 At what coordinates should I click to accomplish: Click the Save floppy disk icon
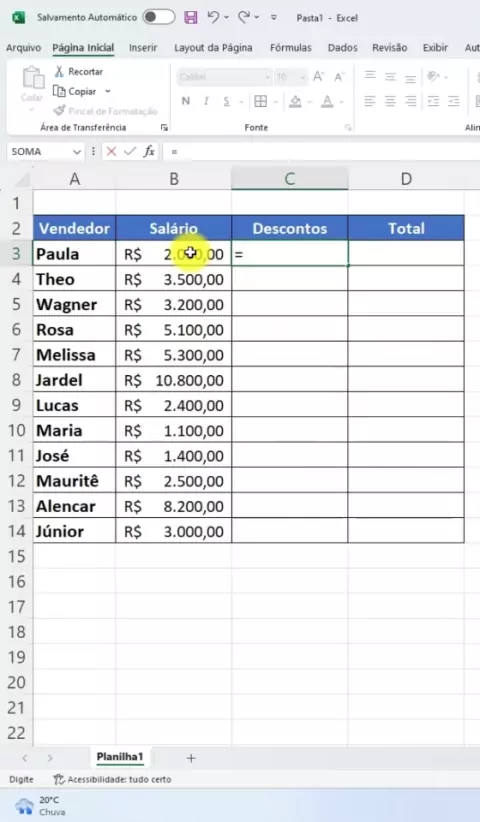point(191,17)
